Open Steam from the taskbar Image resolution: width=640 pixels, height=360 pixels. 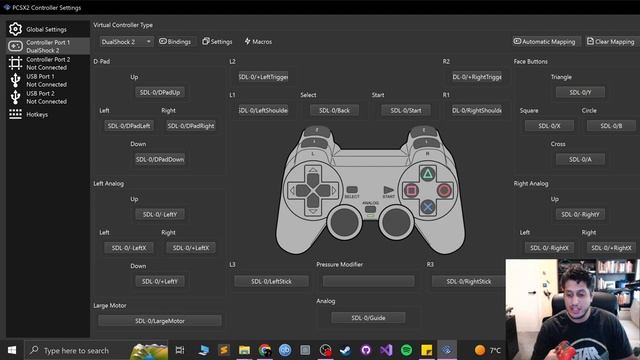click(x=345, y=350)
